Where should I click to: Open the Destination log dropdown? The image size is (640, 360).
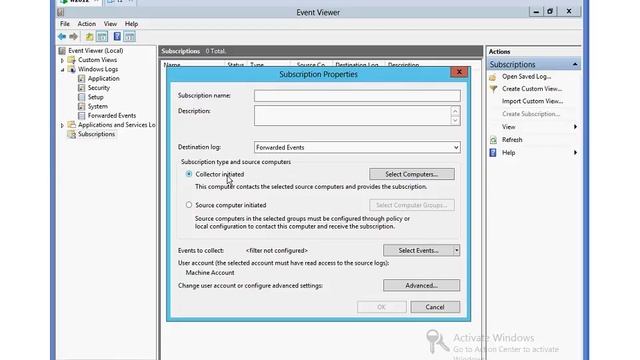click(456, 148)
